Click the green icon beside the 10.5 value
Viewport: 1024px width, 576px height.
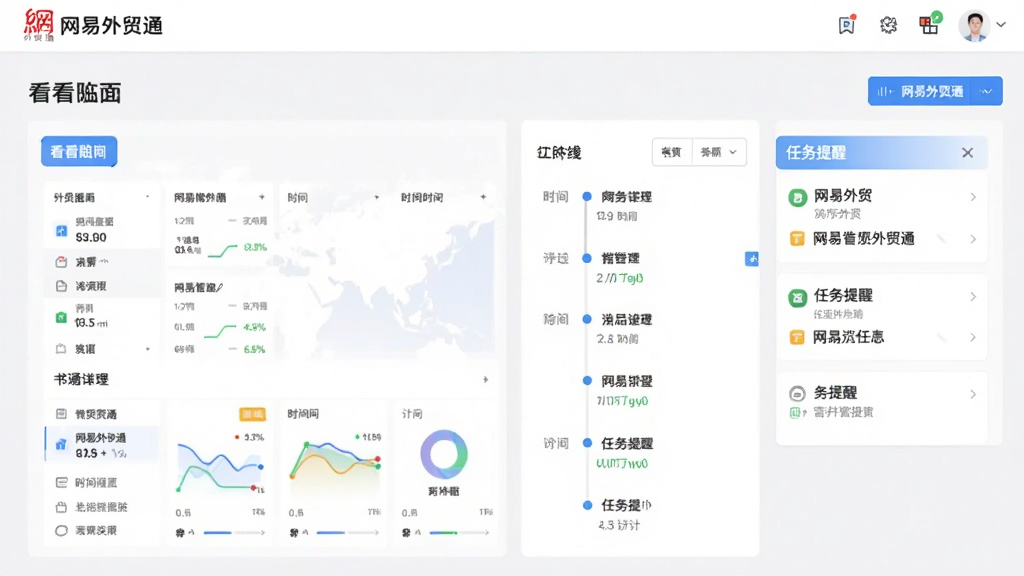tap(61, 317)
